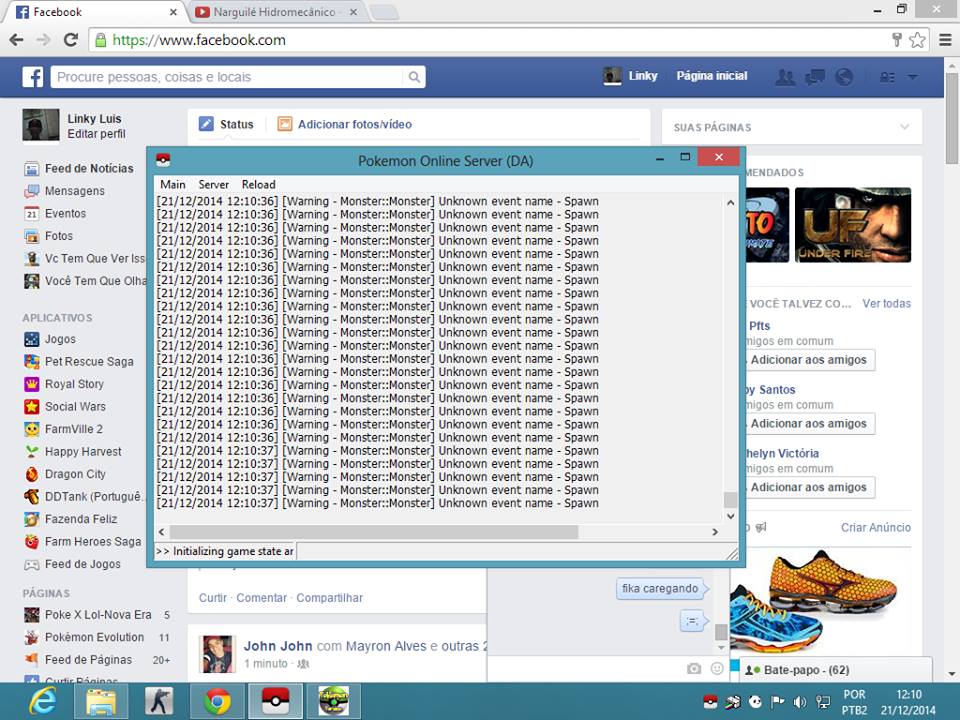Add Santos with Adicionar aos amigos
Screen dimensions: 960x720
pos(809,424)
